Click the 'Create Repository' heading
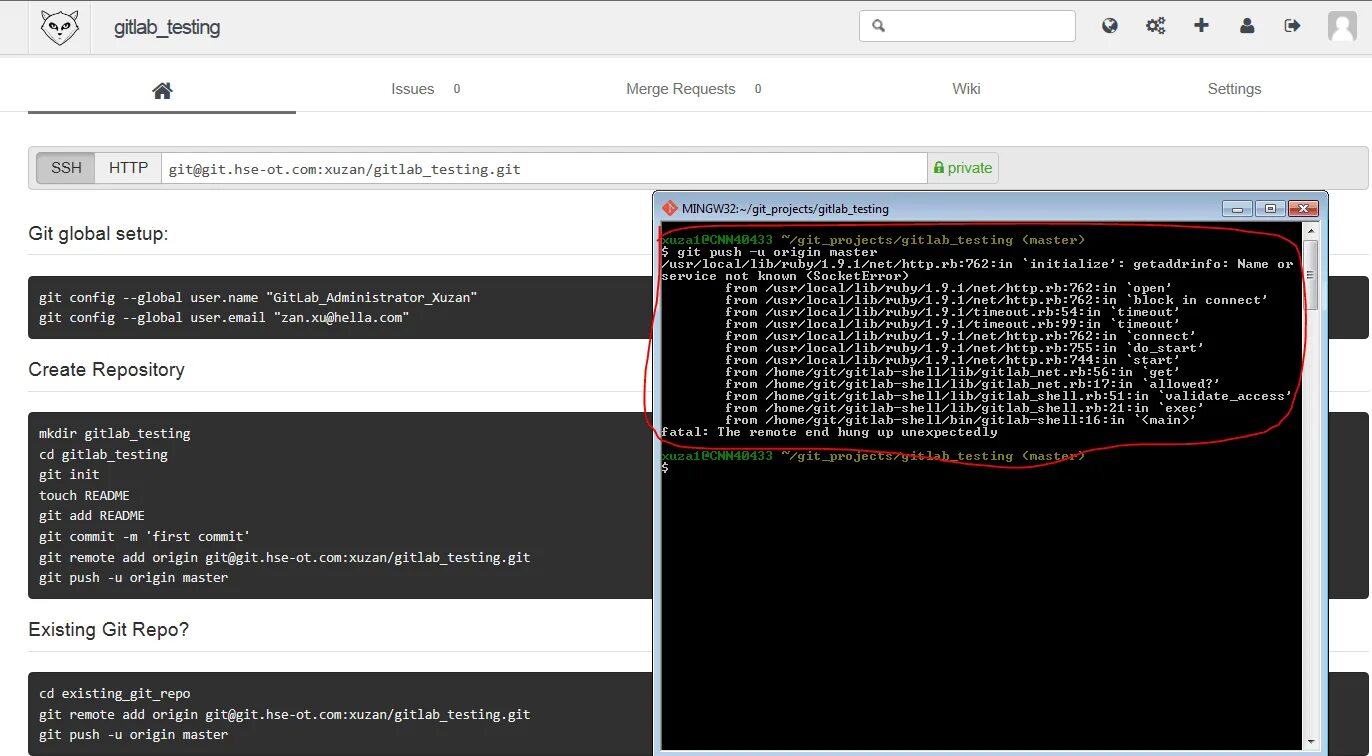The height and width of the screenshot is (756, 1372). pyautogui.click(x=106, y=370)
